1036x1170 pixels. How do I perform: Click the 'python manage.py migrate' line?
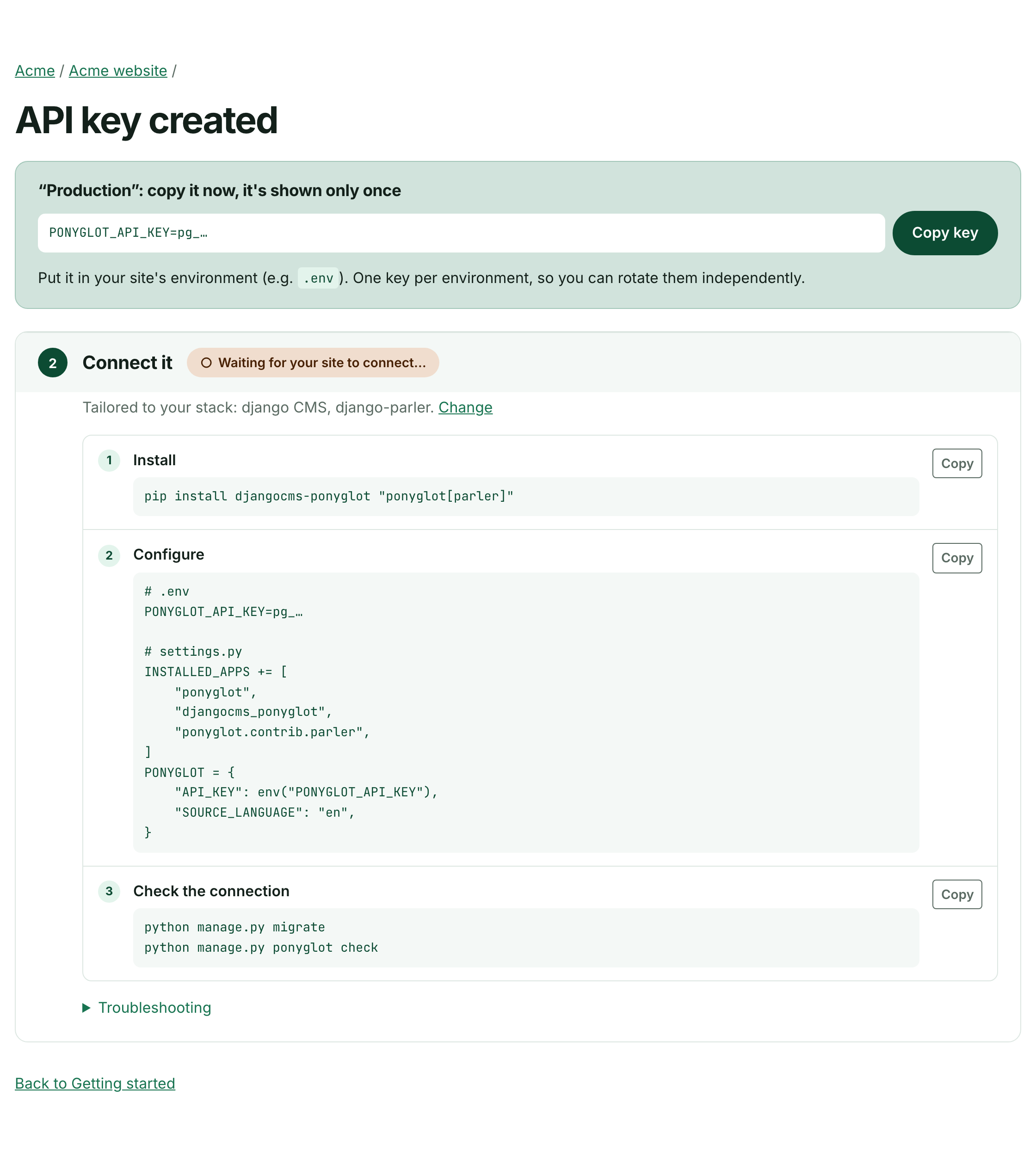234,927
